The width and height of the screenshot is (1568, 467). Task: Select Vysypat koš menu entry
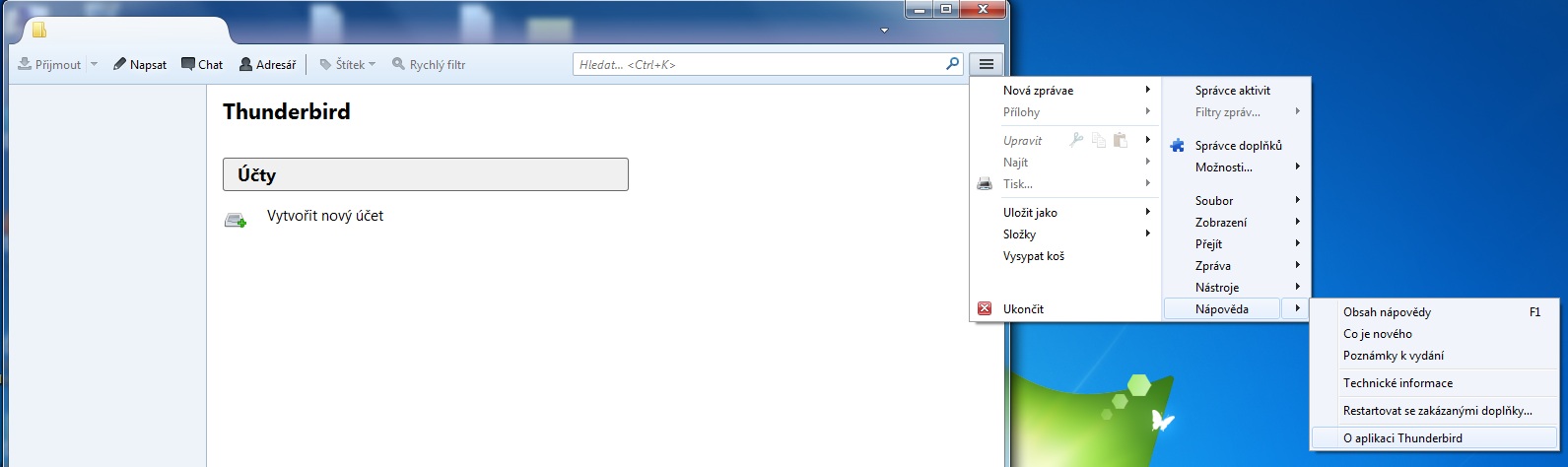(x=1064, y=255)
